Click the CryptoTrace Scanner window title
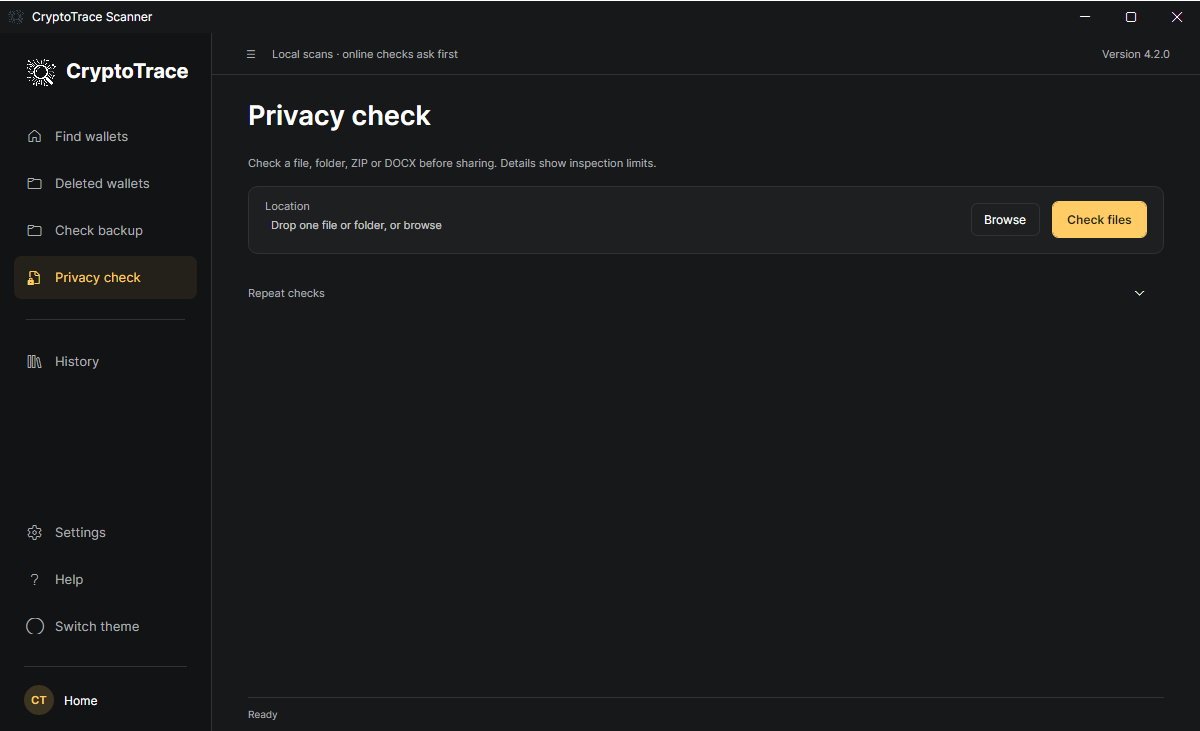1200x731 pixels. tap(92, 17)
